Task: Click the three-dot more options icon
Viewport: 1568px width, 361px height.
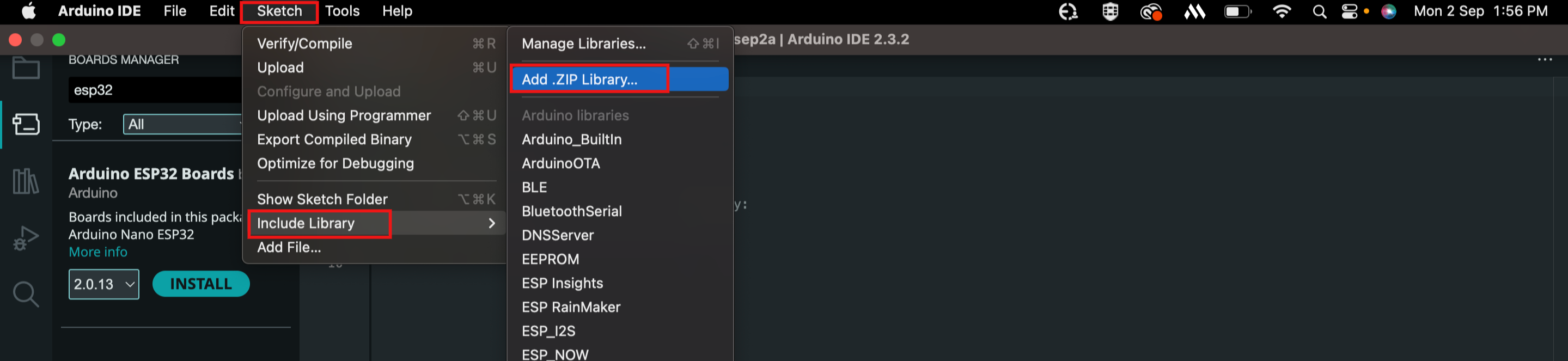Action: 1545,60
